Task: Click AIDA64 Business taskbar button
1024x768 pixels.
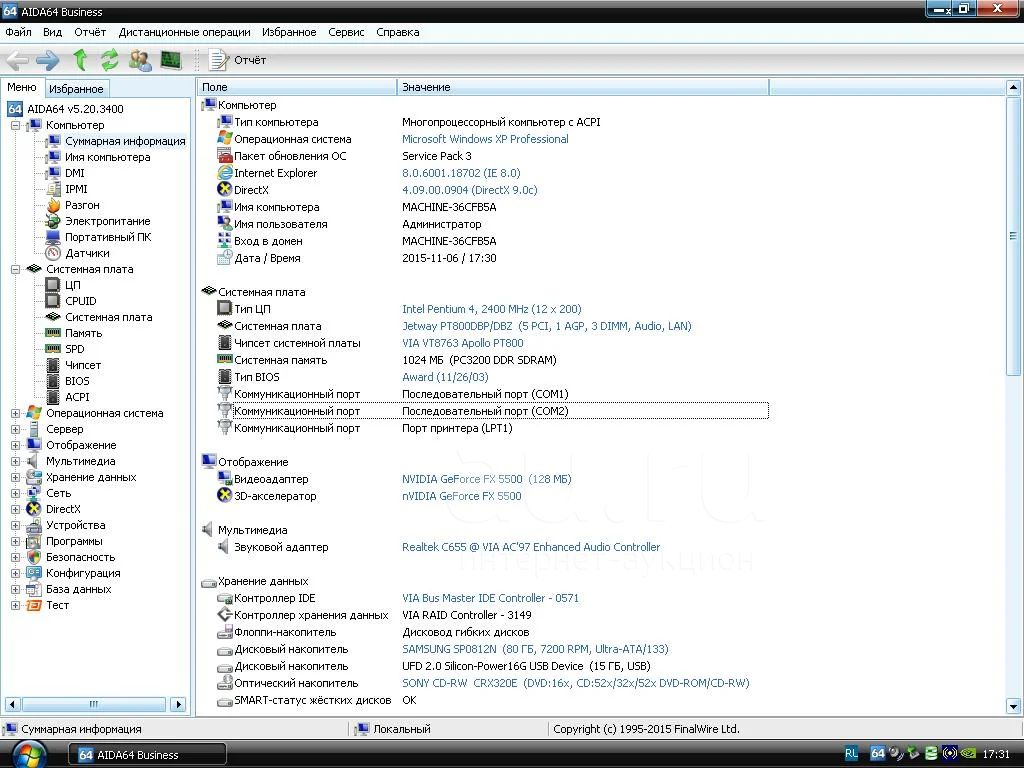Action: tap(148, 755)
